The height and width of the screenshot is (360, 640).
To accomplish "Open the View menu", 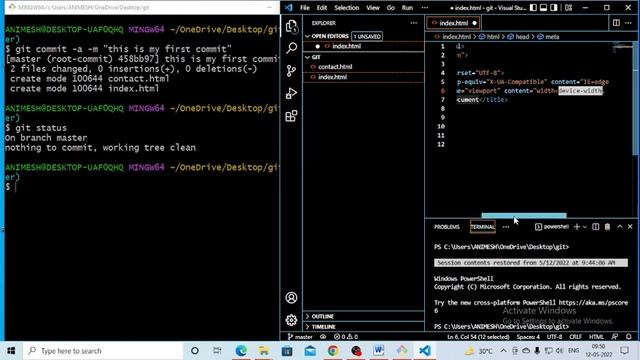I will 373,7.
